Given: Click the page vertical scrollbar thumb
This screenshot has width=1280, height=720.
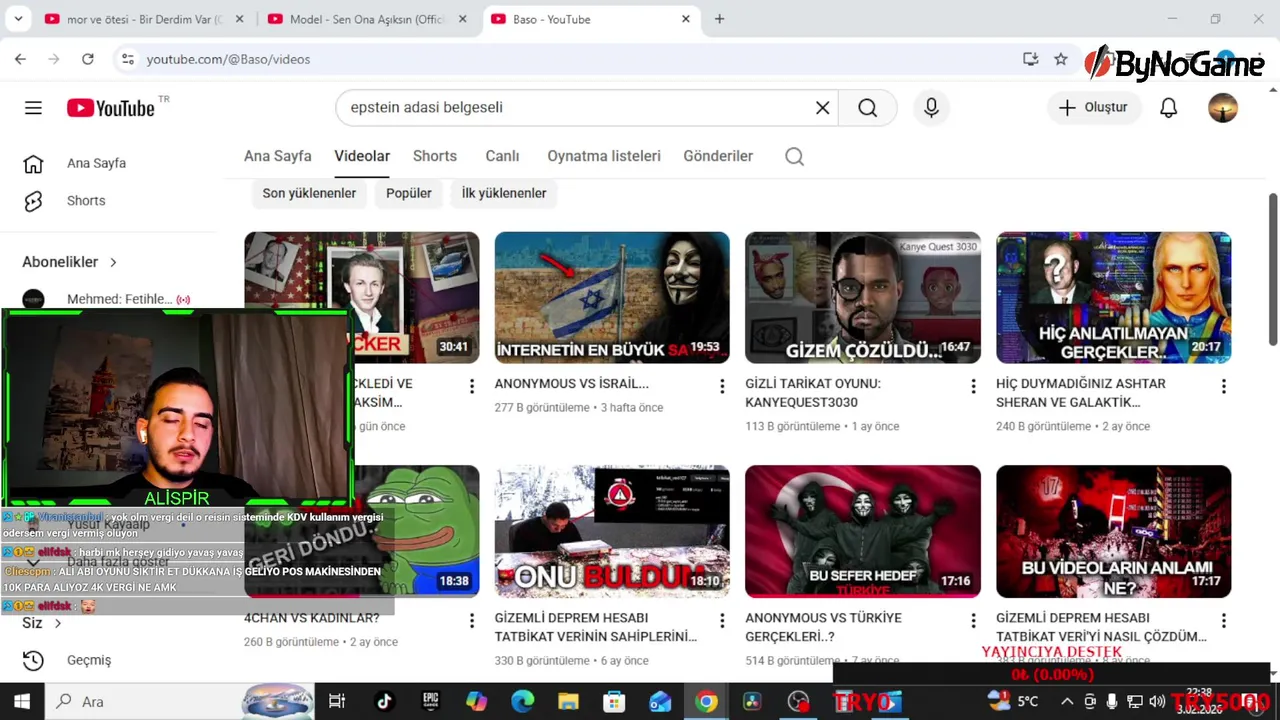Looking at the screenshot, I should tap(1273, 270).
